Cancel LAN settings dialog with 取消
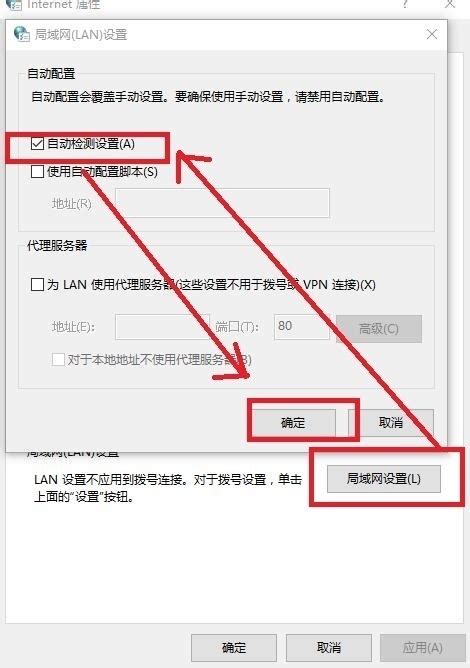Image resolution: width=470 pixels, height=668 pixels. (391, 422)
